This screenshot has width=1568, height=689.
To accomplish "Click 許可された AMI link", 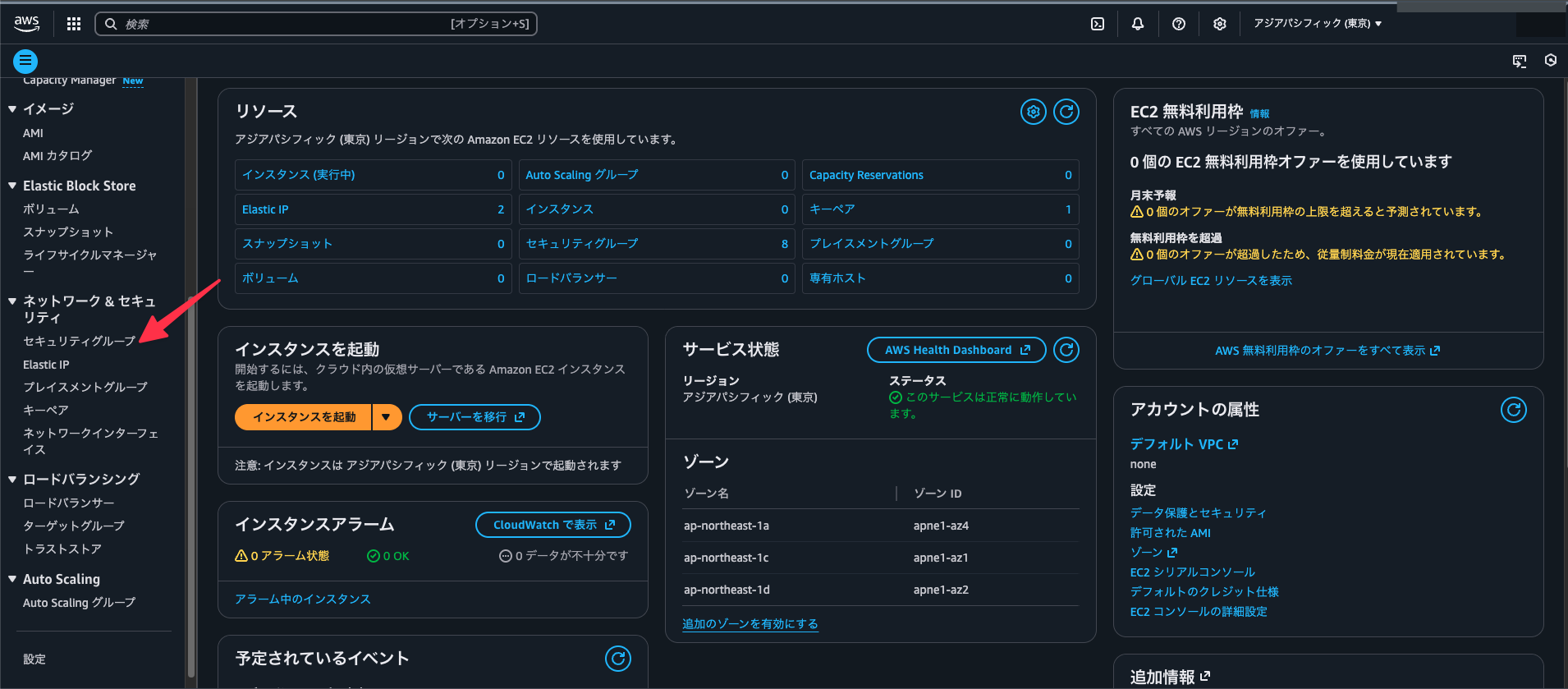I will point(1171,532).
